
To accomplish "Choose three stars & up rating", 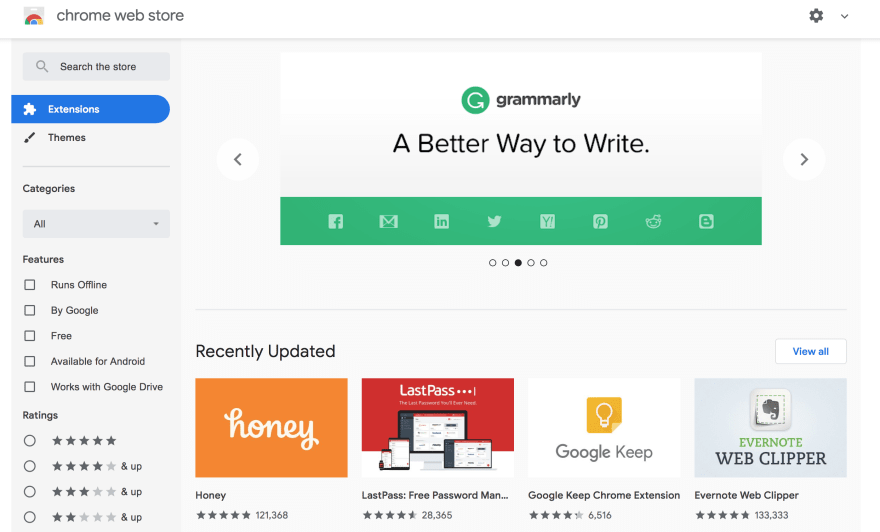I will pyautogui.click(x=30, y=492).
